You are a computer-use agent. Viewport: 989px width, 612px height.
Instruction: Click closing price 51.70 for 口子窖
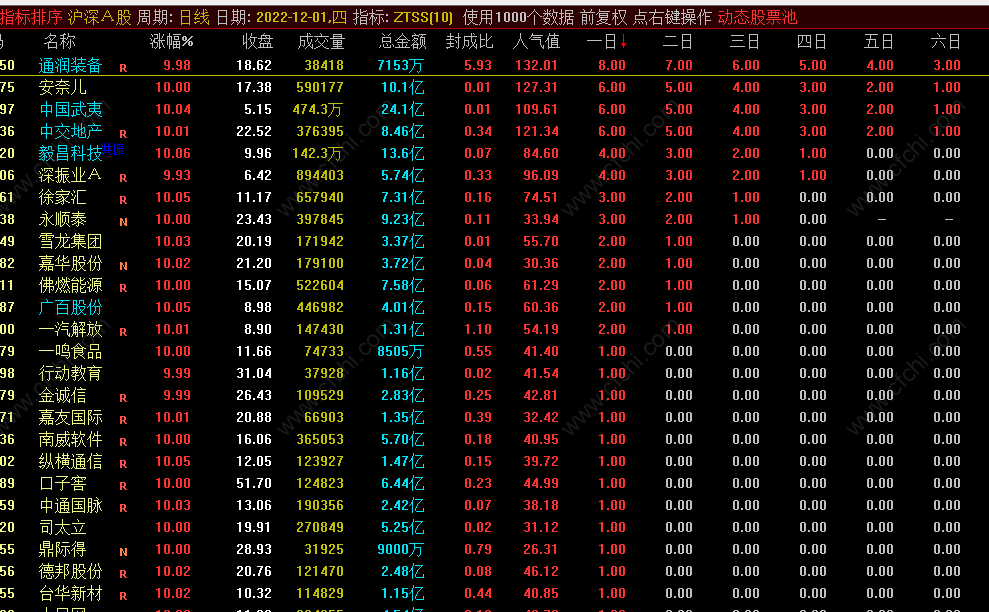pyautogui.click(x=254, y=483)
